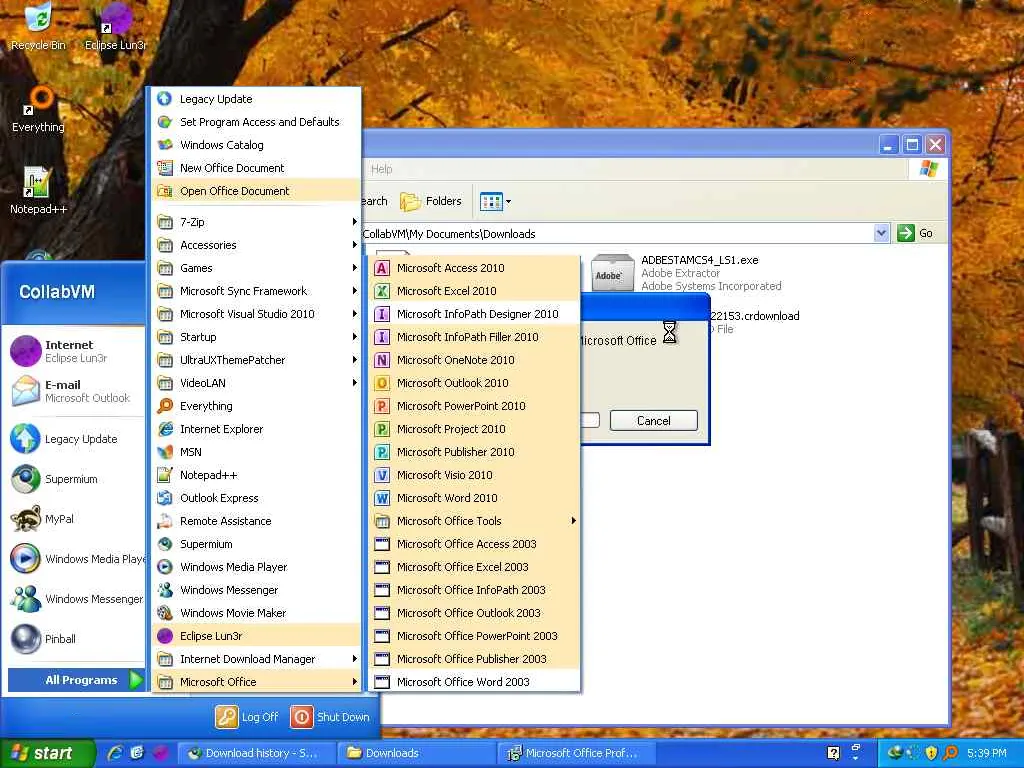Expand Internet Download Manager folder

[x=257, y=659]
